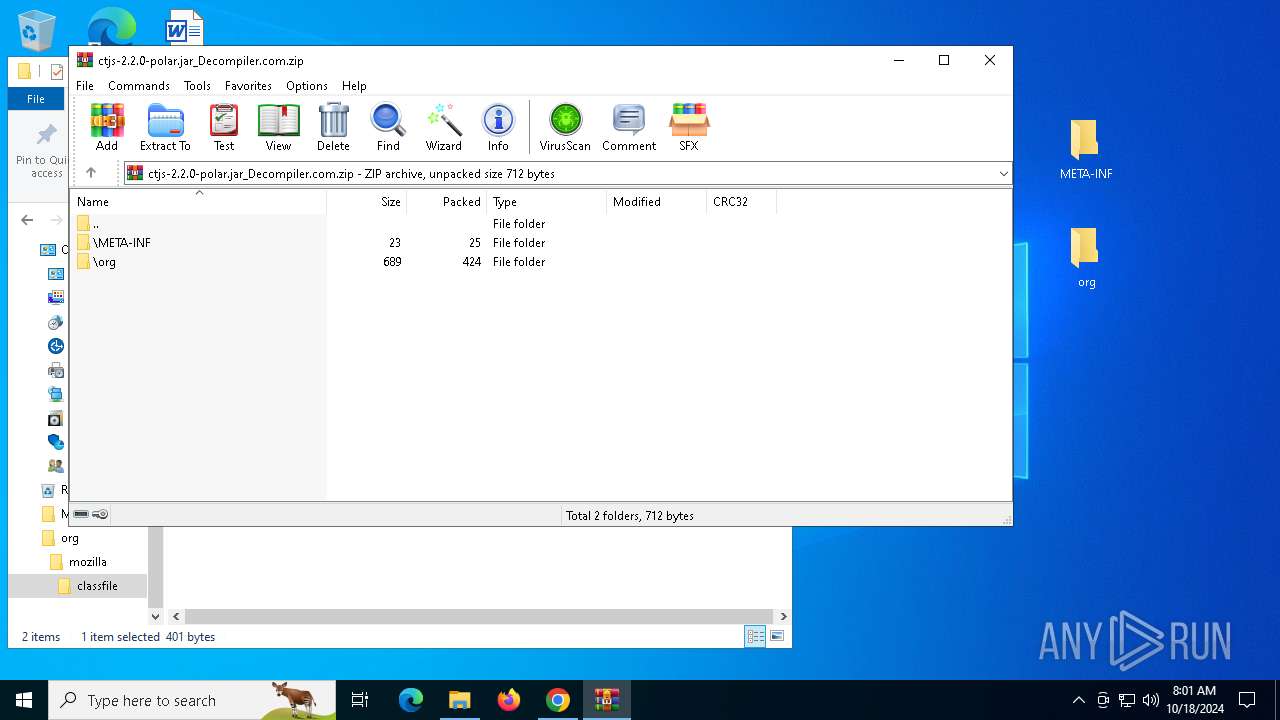The width and height of the screenshot is (1280, 720).
Task: Run the VirusScan toolbar icon
Action: pos(565,127)
